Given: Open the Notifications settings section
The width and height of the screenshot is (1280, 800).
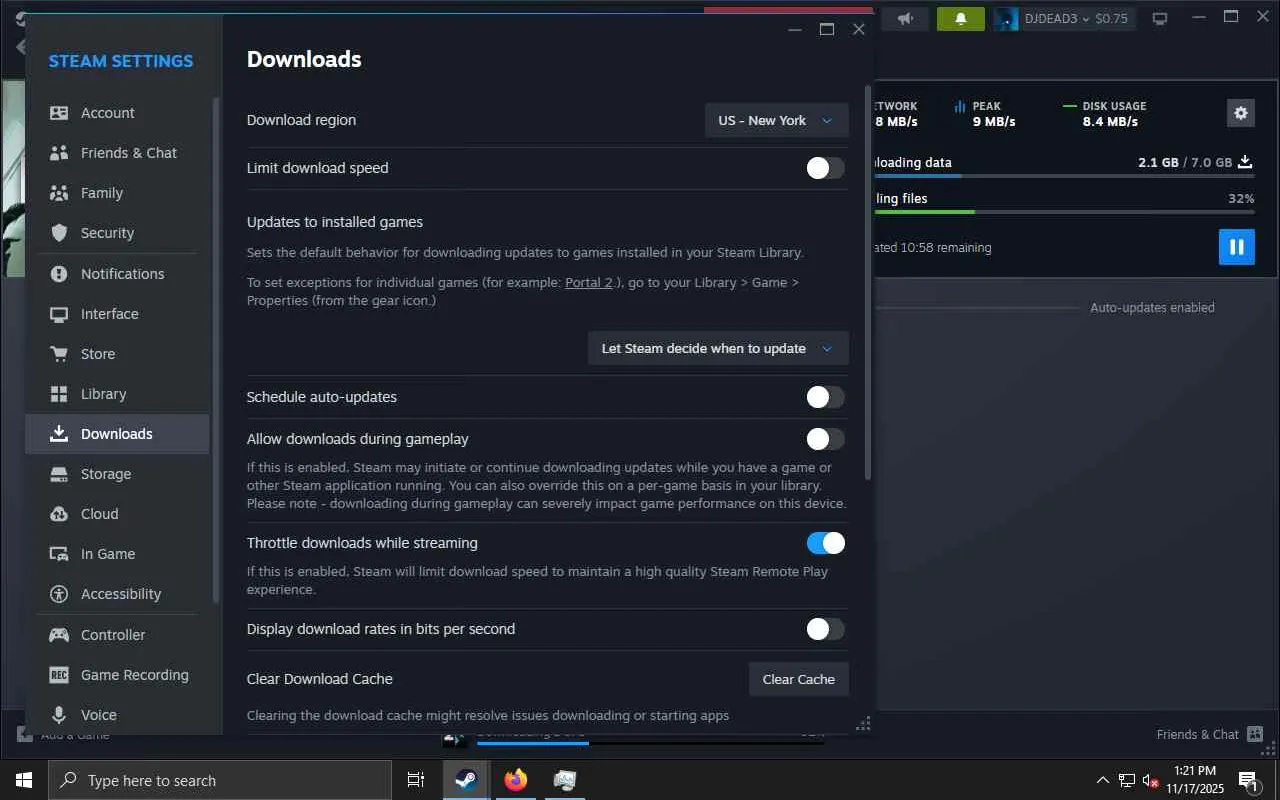Looking at the screenshot, I should pos(117,274).
